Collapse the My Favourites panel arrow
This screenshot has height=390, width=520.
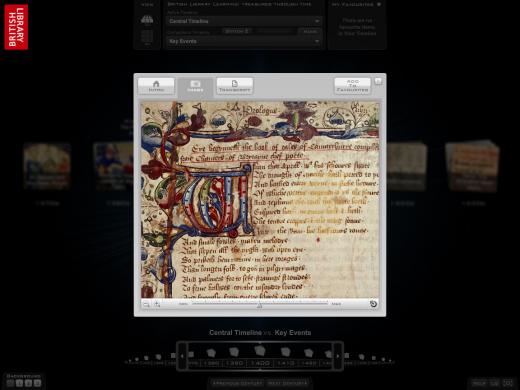(x=379, y=5)
